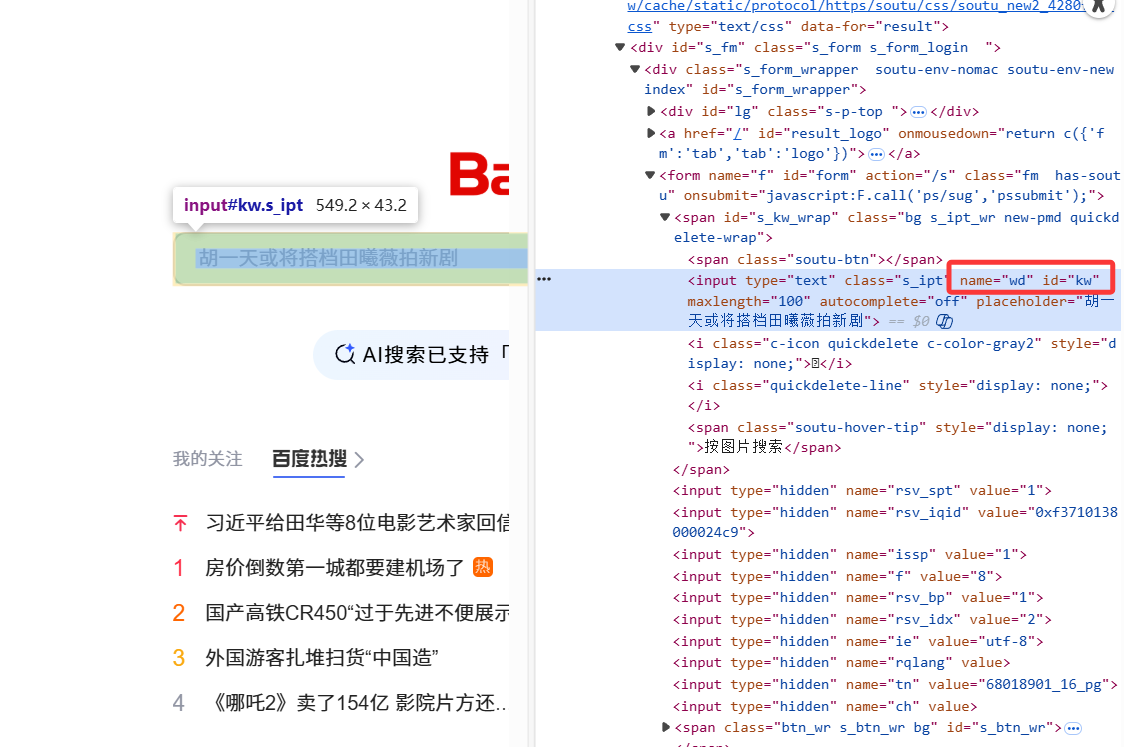Click ellipsis in div id="lg" line
The height and width of the screenshot is (747, 1124).
pyautogui.click(x=918, y=113)
